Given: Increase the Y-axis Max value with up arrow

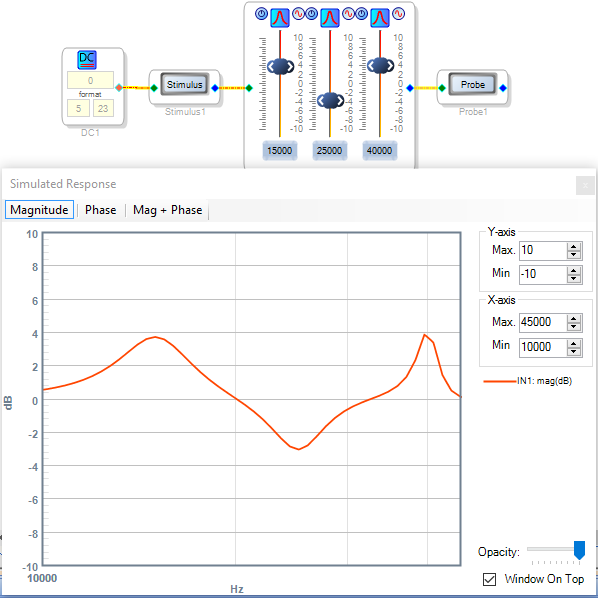Looking at the screenshot, I should coord(574,247).
